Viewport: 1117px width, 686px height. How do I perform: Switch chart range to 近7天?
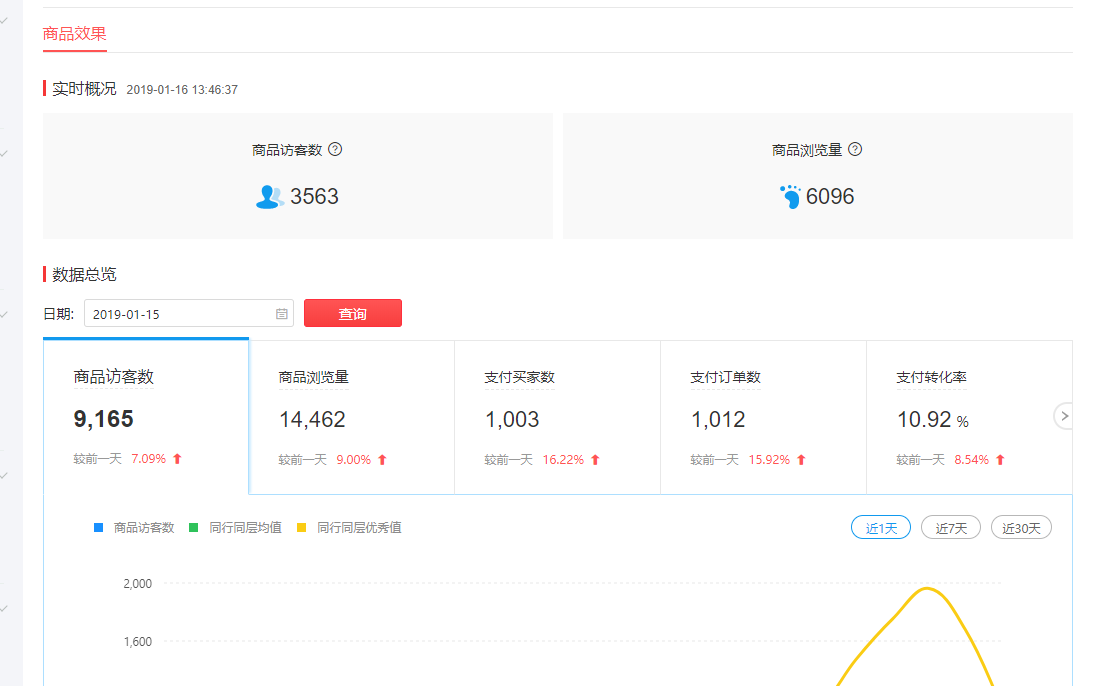[951, 528]
